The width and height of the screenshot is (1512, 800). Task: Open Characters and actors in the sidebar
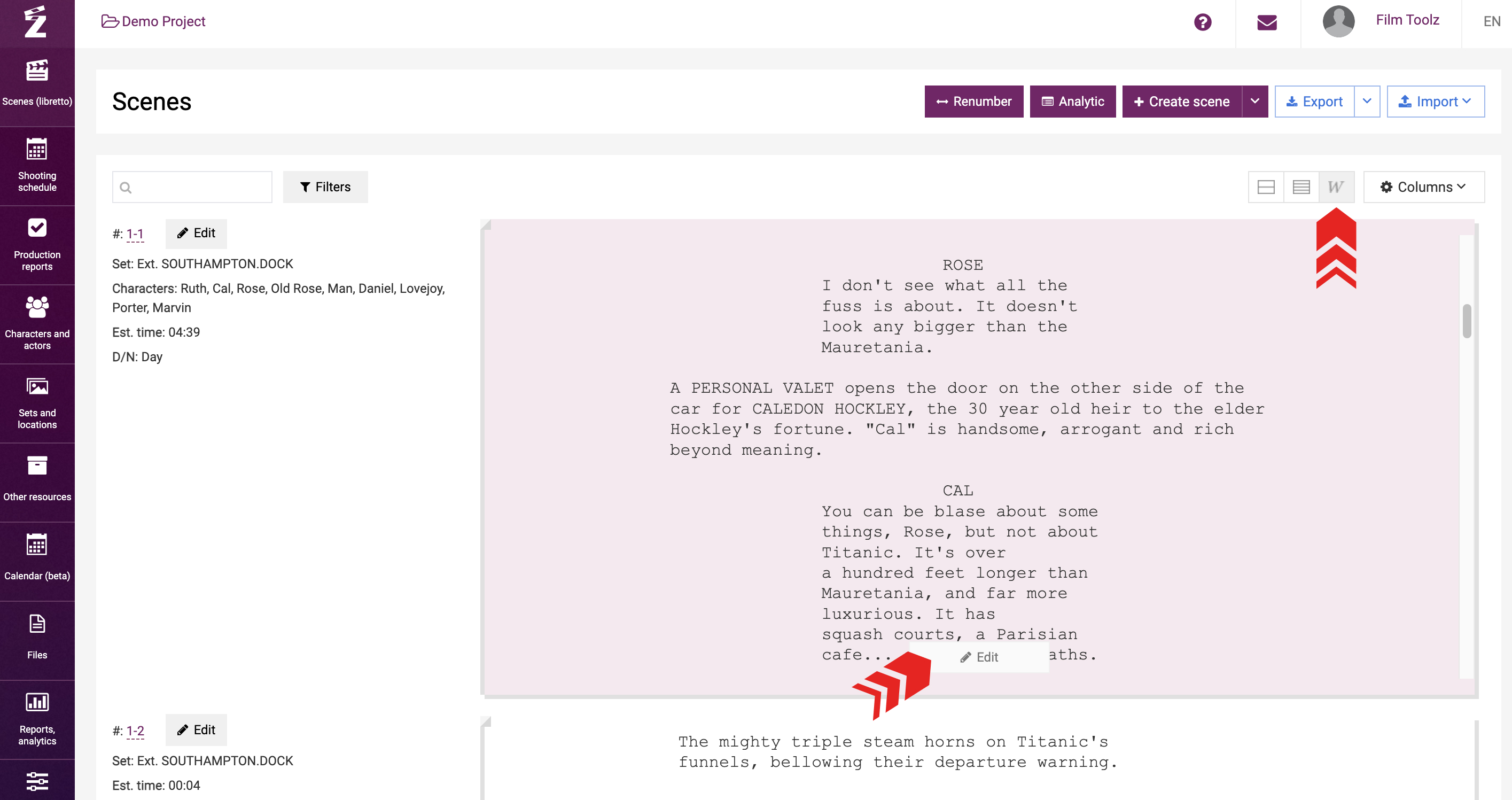(37, 324)
